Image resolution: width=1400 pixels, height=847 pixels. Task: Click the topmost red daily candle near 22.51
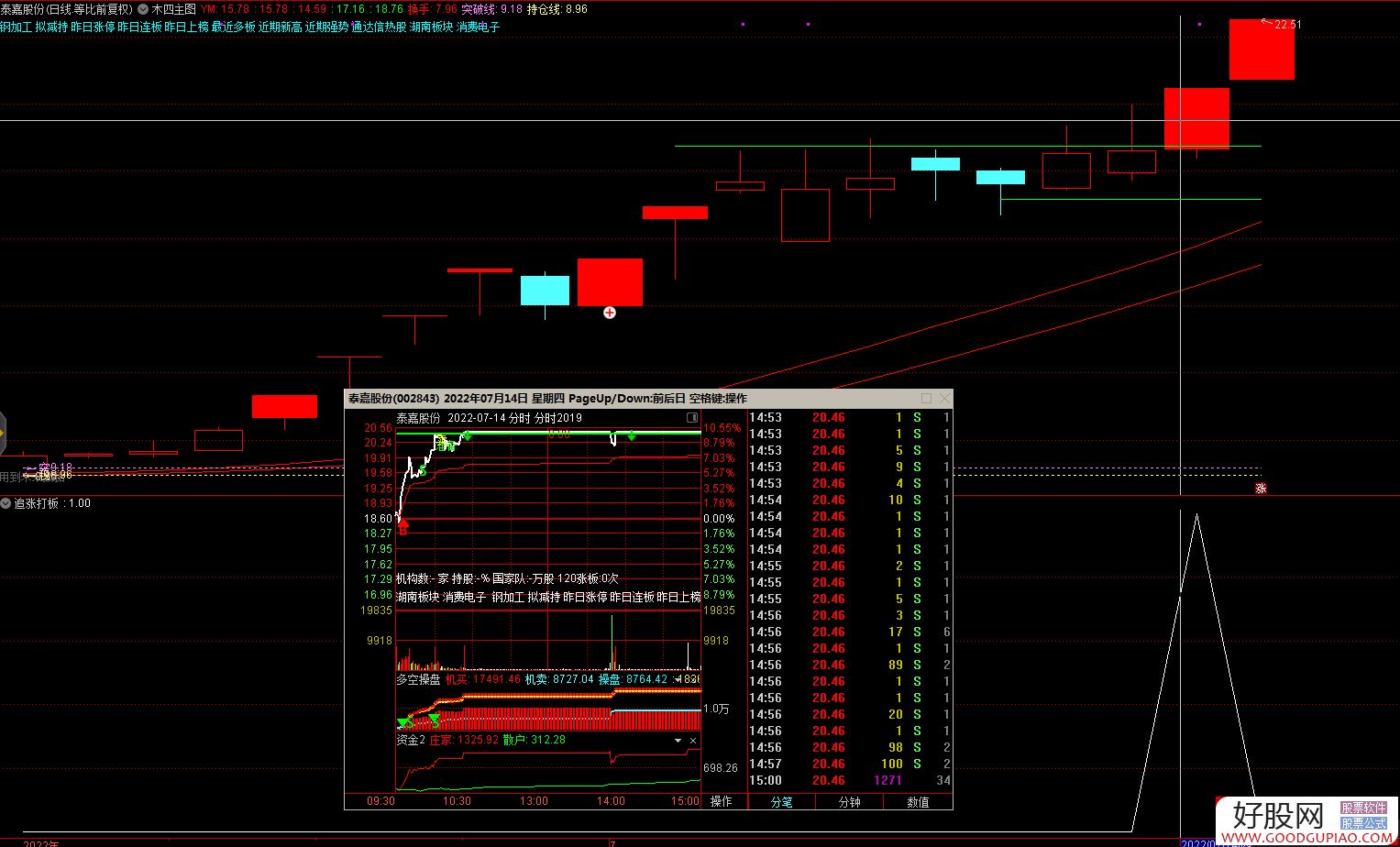[1262, 49]
